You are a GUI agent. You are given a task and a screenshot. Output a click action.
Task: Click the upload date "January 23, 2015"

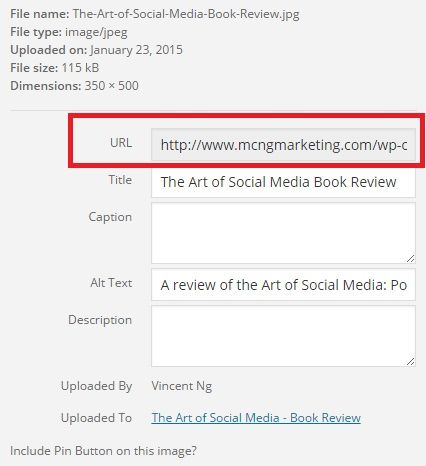click(x=136, y=50)
